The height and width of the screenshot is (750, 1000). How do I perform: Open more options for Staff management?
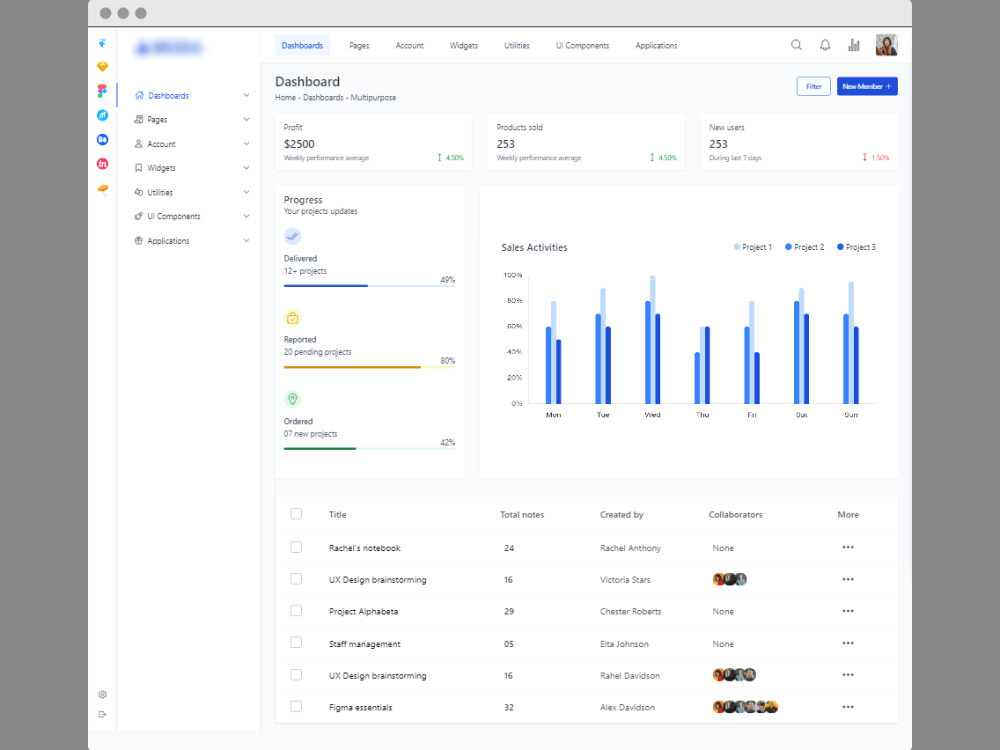pyautogui.click(x=848, y=643)
